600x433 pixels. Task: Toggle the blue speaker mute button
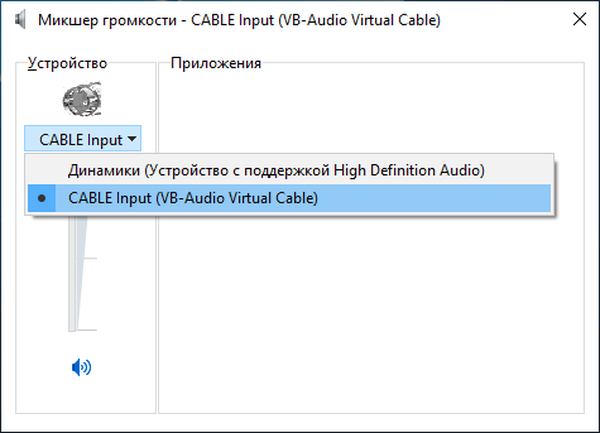coord(81,367)
